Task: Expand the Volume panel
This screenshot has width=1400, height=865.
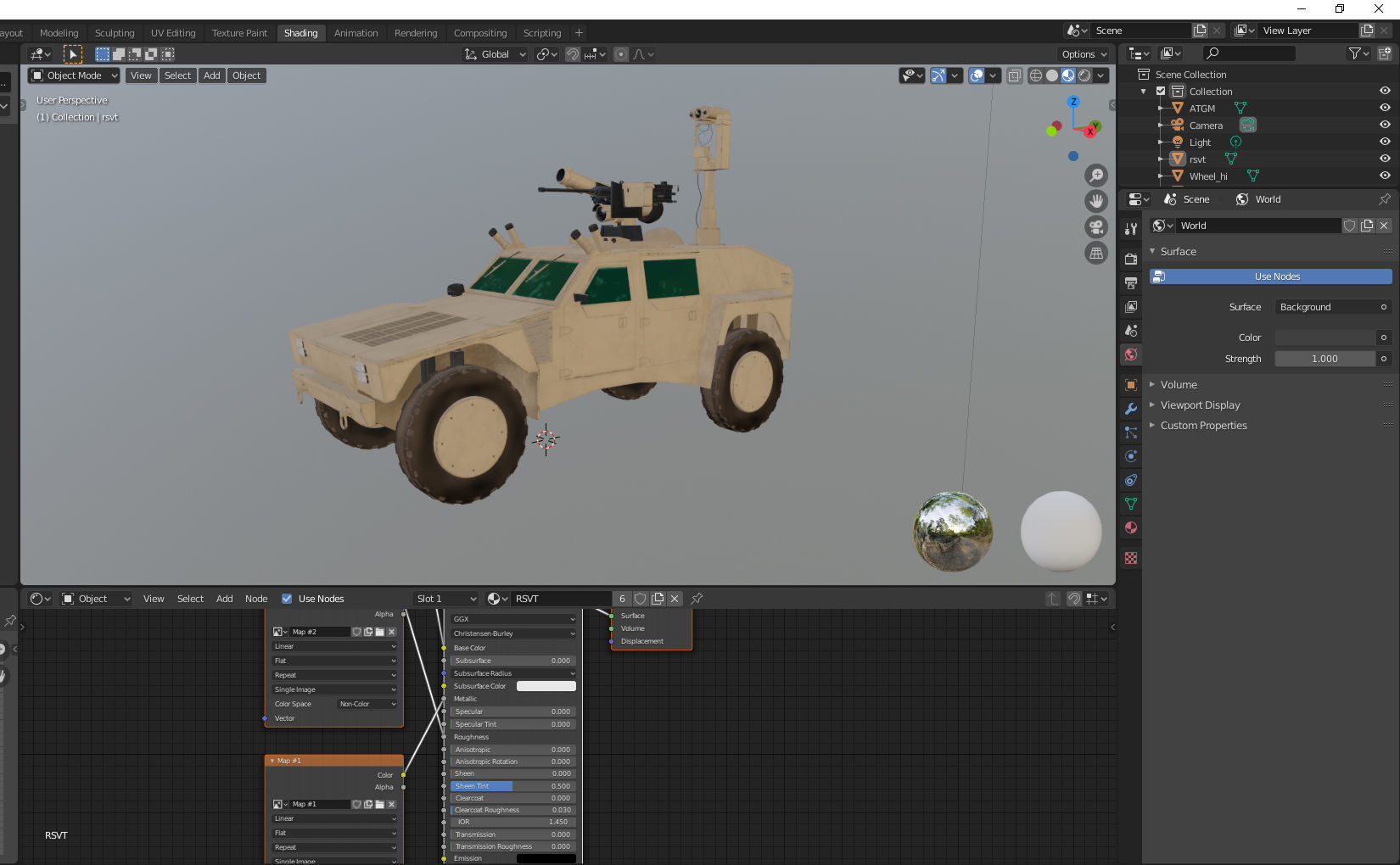Action: [1179, 385]
